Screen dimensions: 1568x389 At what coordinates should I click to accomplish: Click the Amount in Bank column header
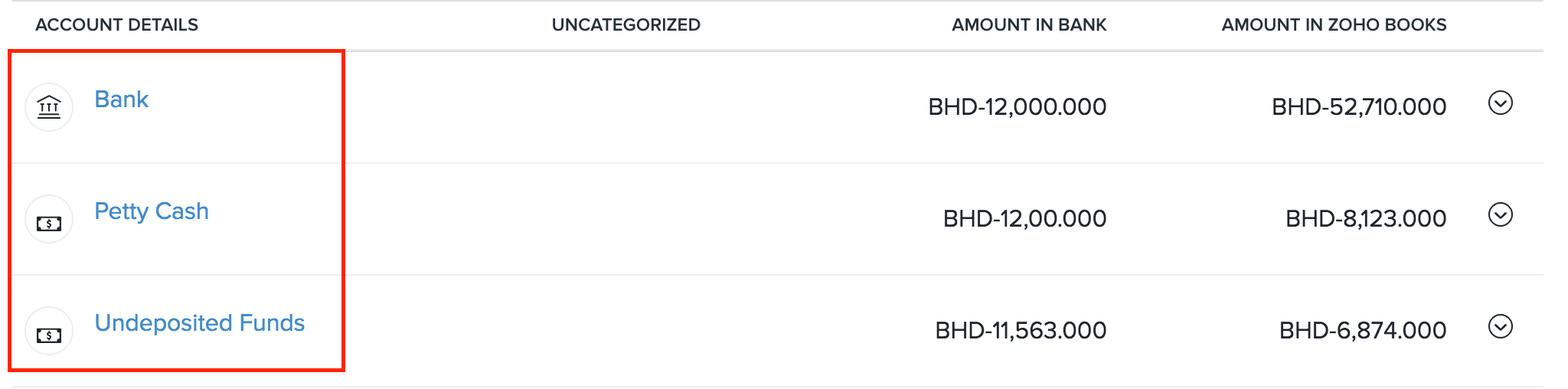point(1028,25)
